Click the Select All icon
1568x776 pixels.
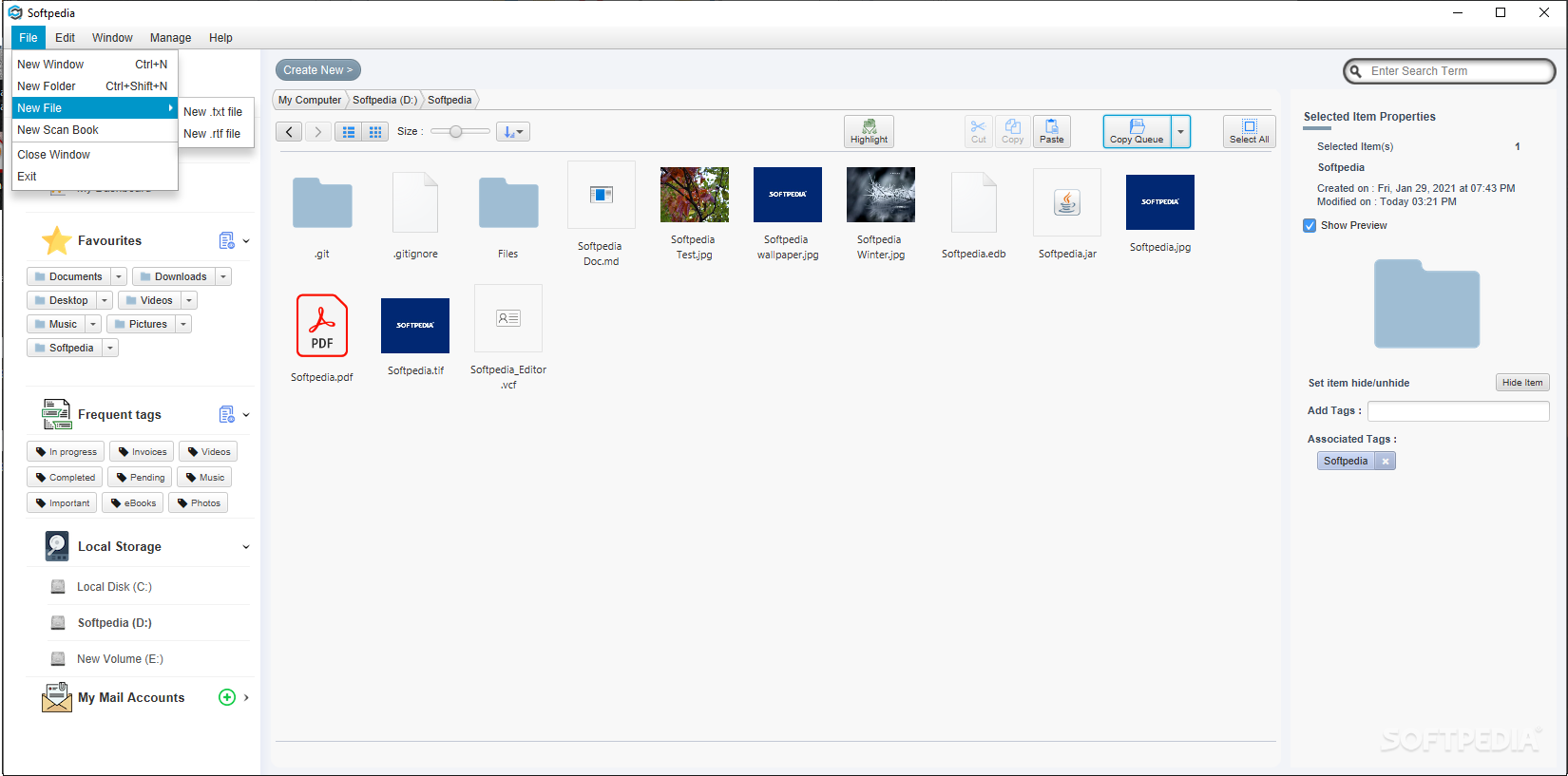tap(1249, 131)
